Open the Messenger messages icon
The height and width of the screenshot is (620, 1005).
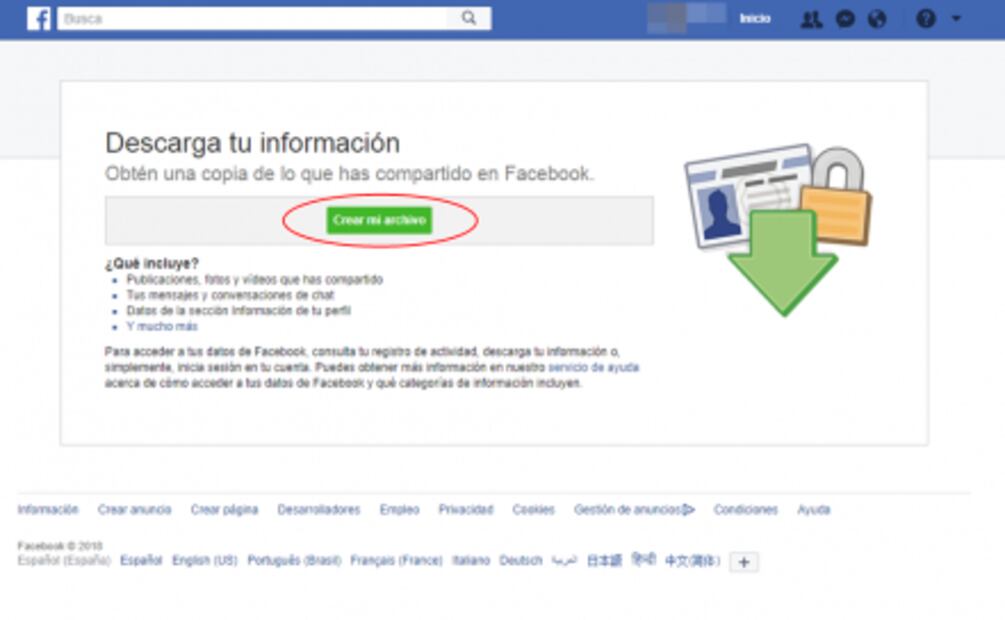(845, 19)
